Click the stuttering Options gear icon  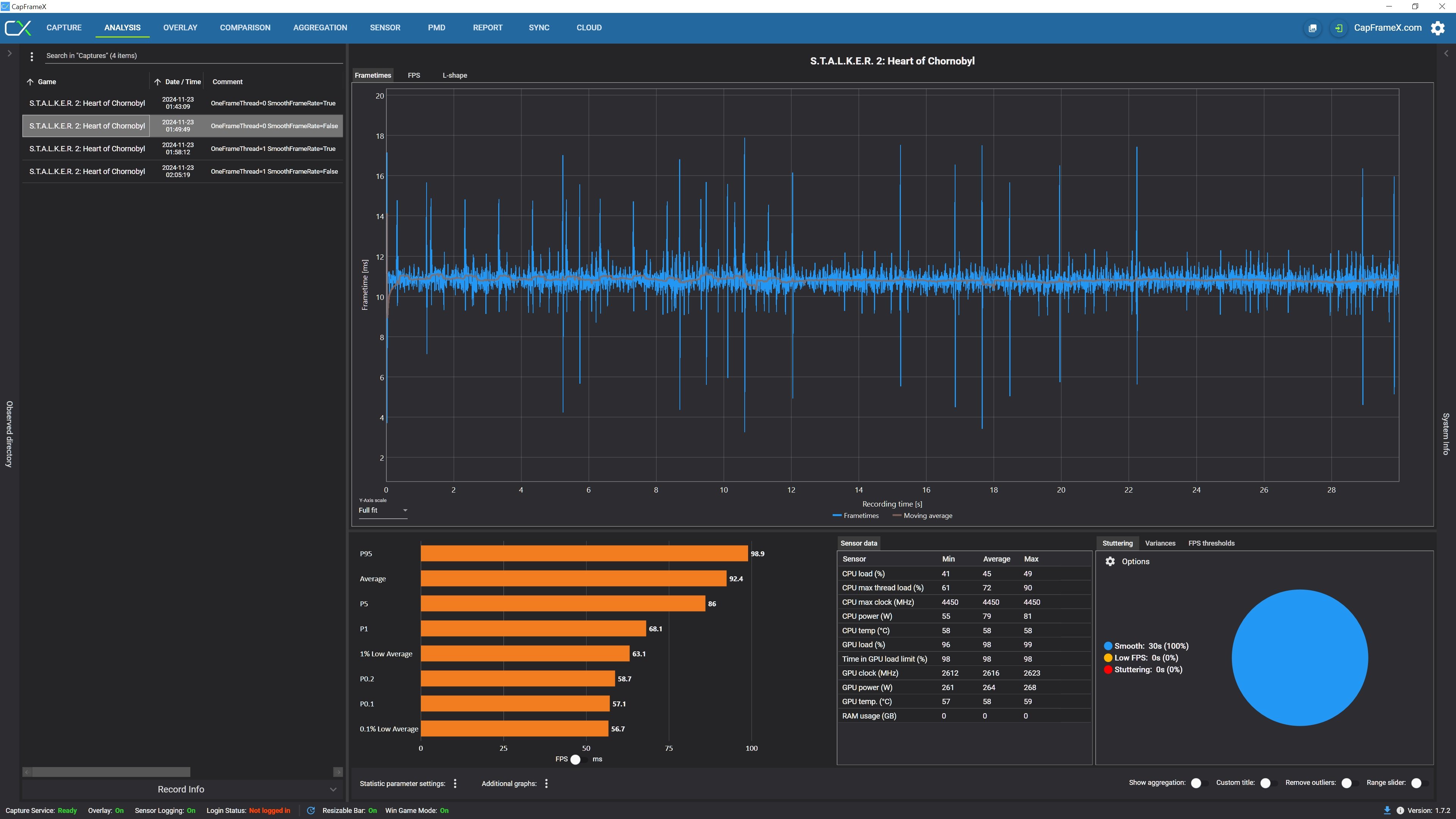tap(1110, 561)
